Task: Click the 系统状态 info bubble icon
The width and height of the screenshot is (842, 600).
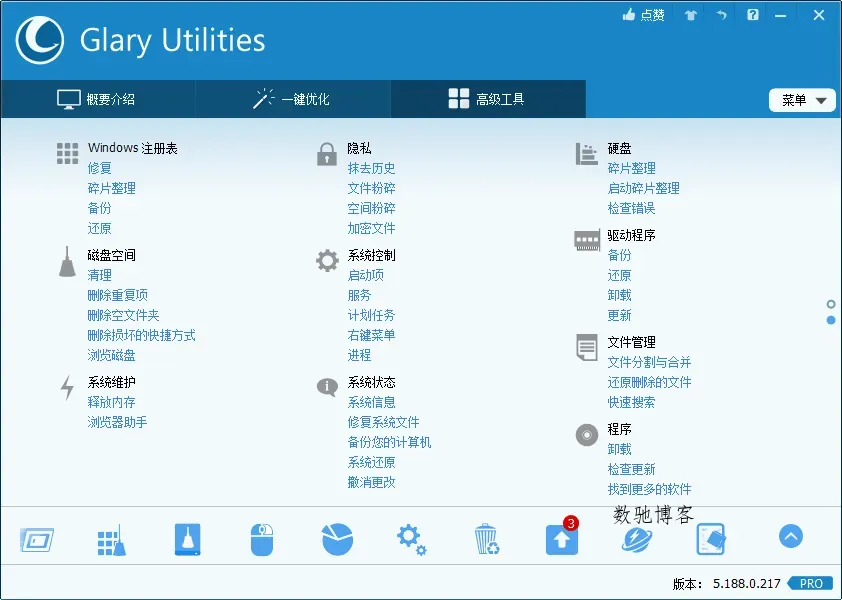Action: coord(327,387)
